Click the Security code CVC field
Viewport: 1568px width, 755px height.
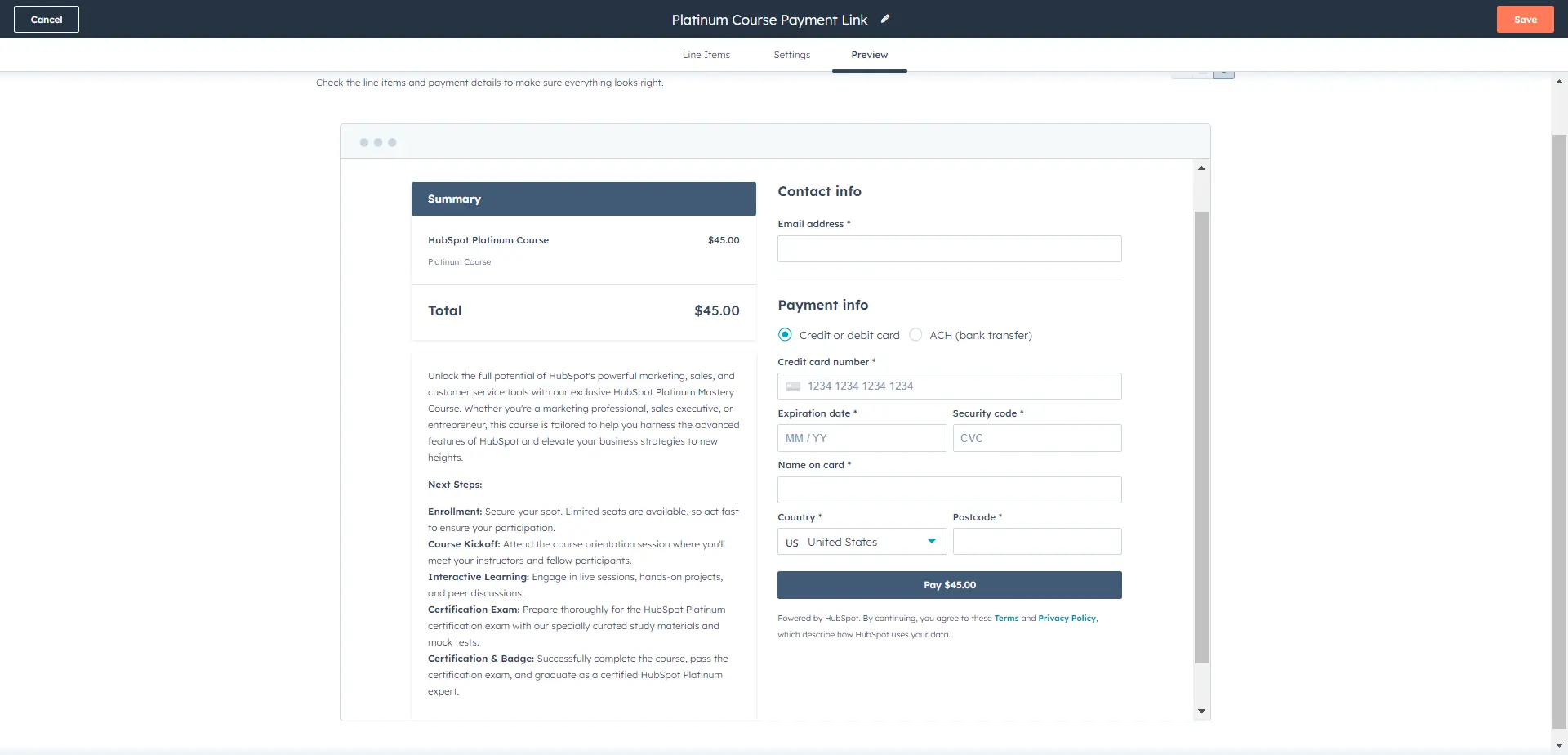[x=1037, y=438]
